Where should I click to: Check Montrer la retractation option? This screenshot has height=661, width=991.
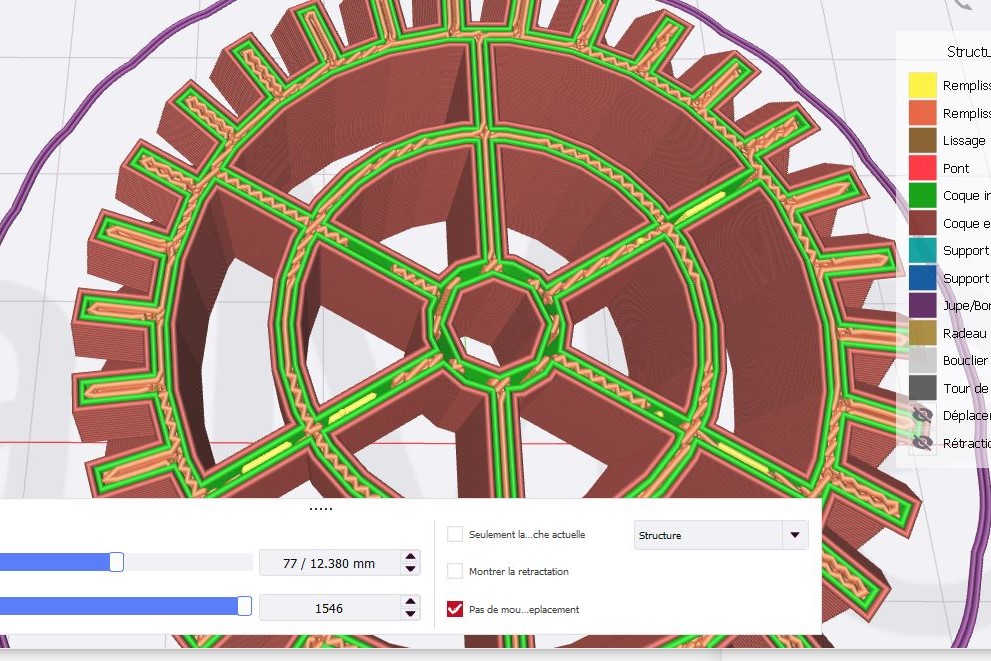pyautogui.click(x=455, y=571)
